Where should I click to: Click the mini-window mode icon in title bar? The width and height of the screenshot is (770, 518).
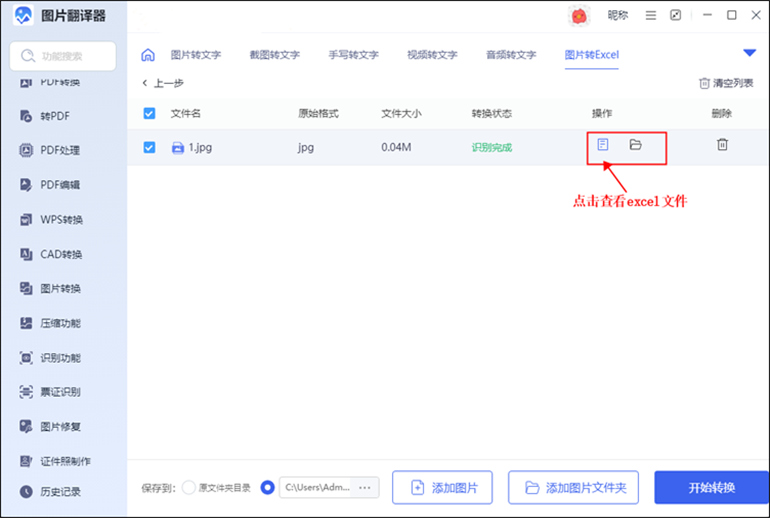676,15
